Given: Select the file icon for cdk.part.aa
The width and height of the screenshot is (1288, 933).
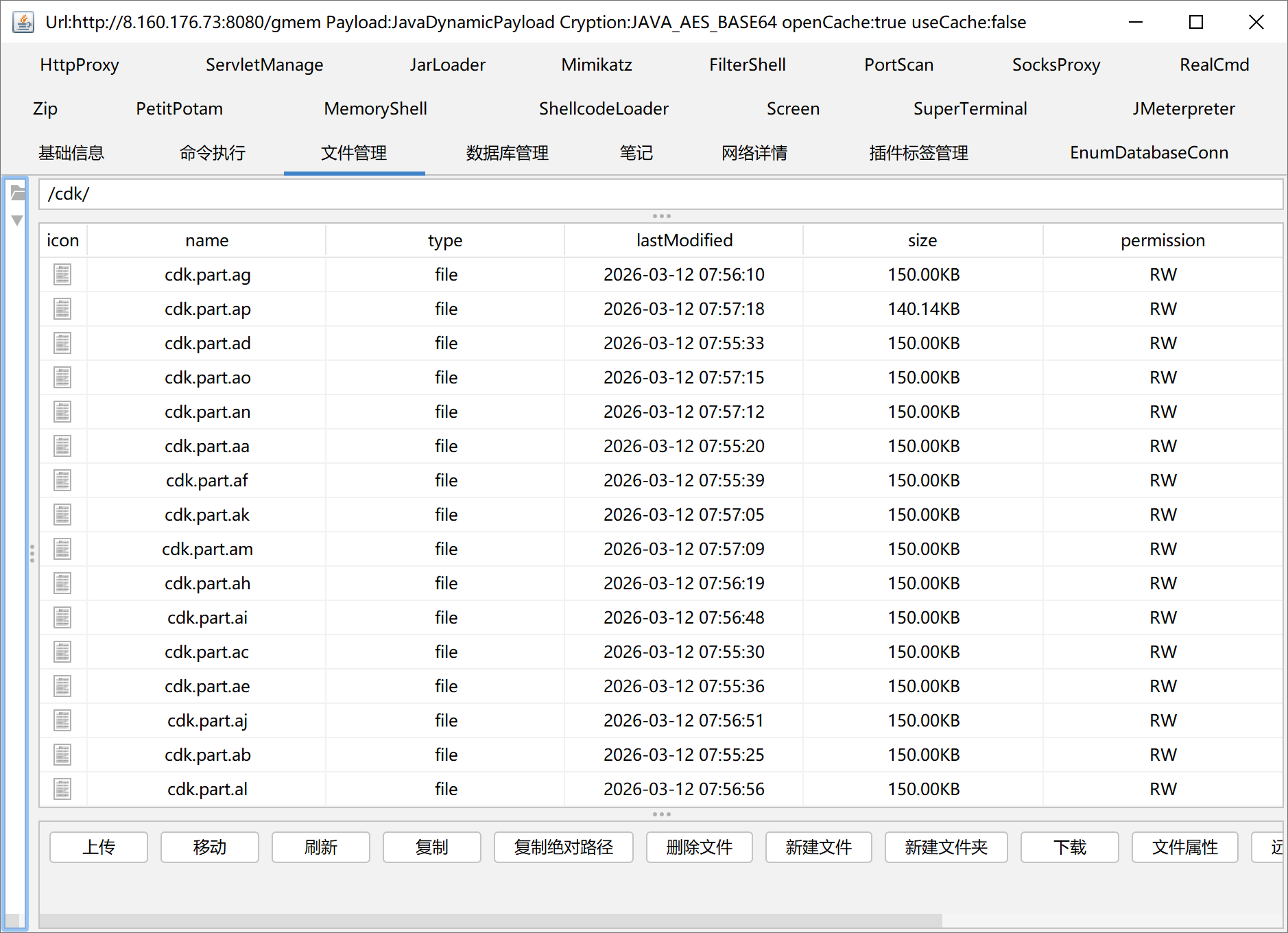Looking at the screenshot, I should pyautogui.click(x=62, y=447).
